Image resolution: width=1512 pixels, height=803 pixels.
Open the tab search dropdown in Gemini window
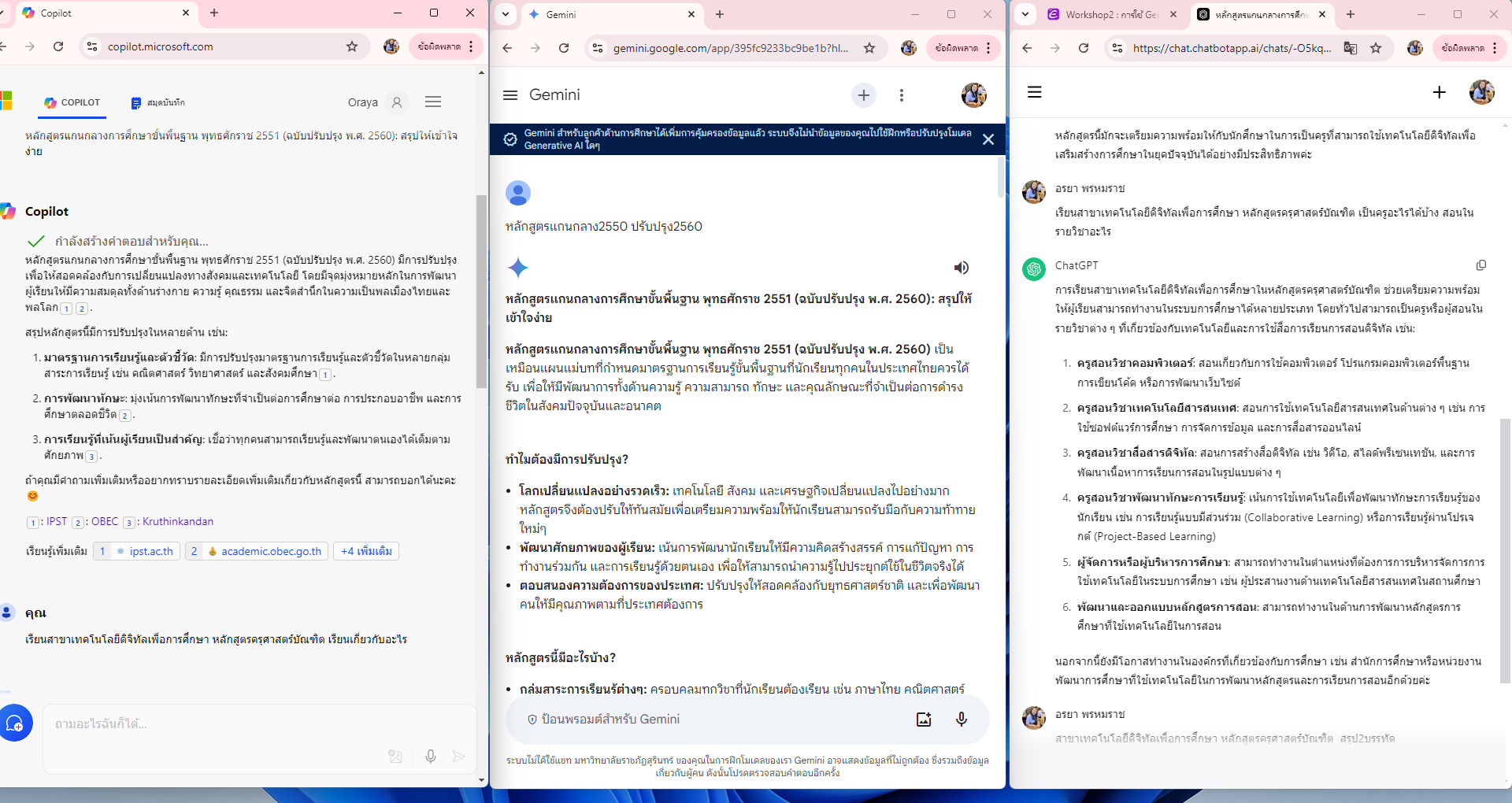tap(506, 14)
